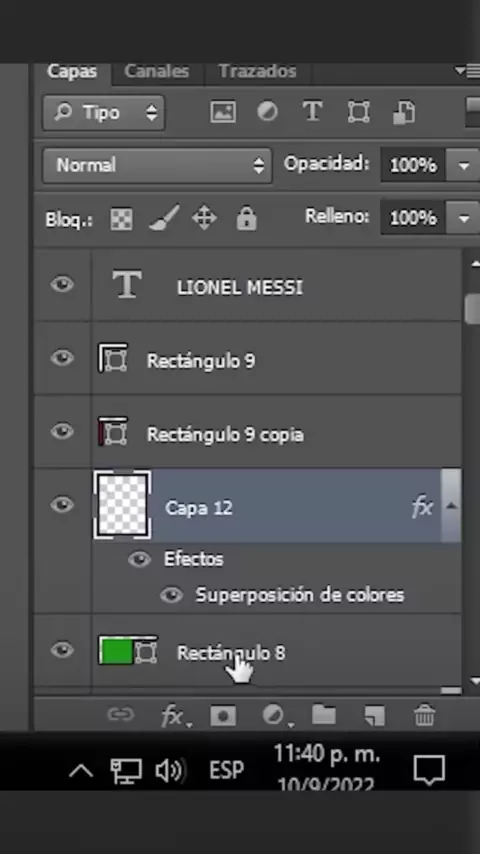Viewport: 480px width, 854px height.
Task: Hide the Rectángulo 9 copia layer
Action: (62, 432)
